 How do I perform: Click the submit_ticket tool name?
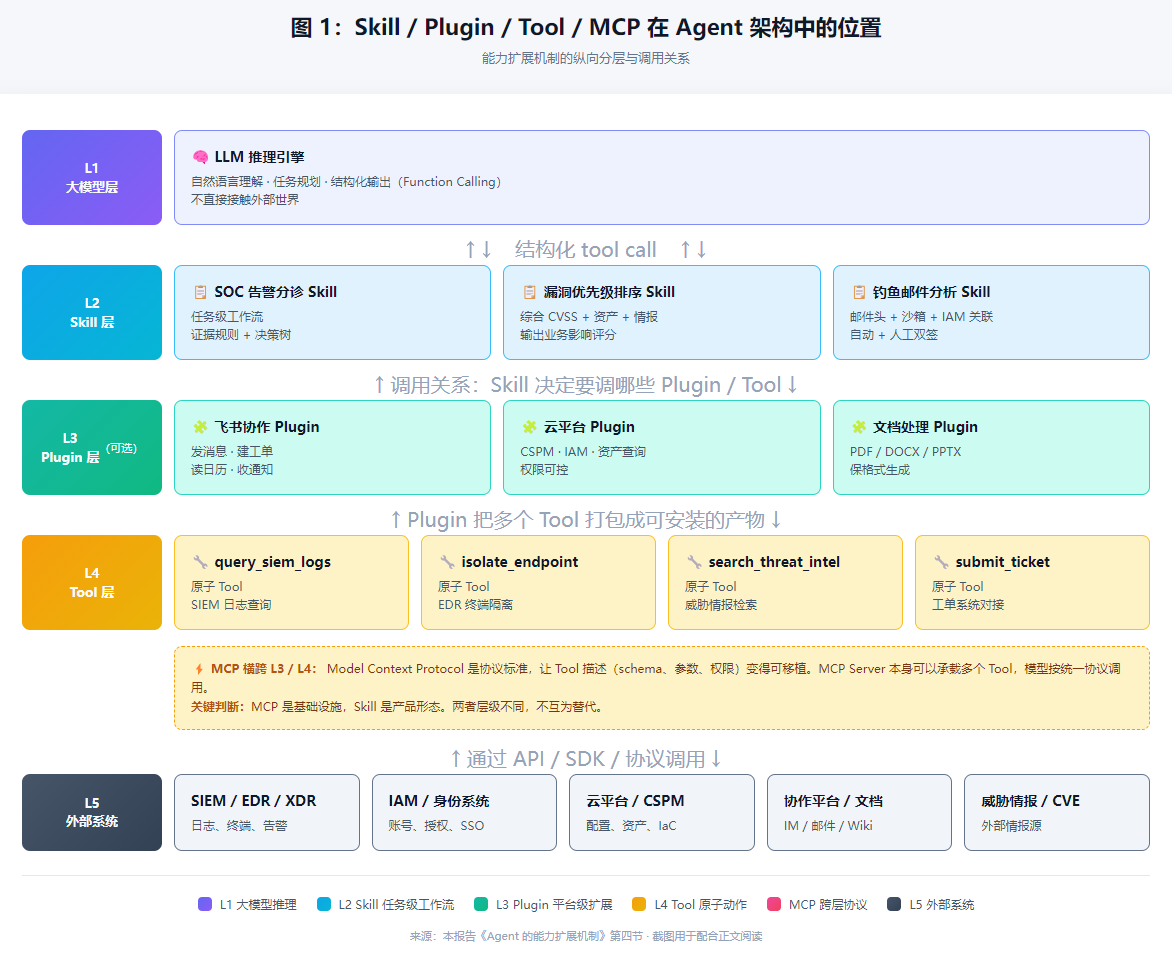tap(1002, 562)
